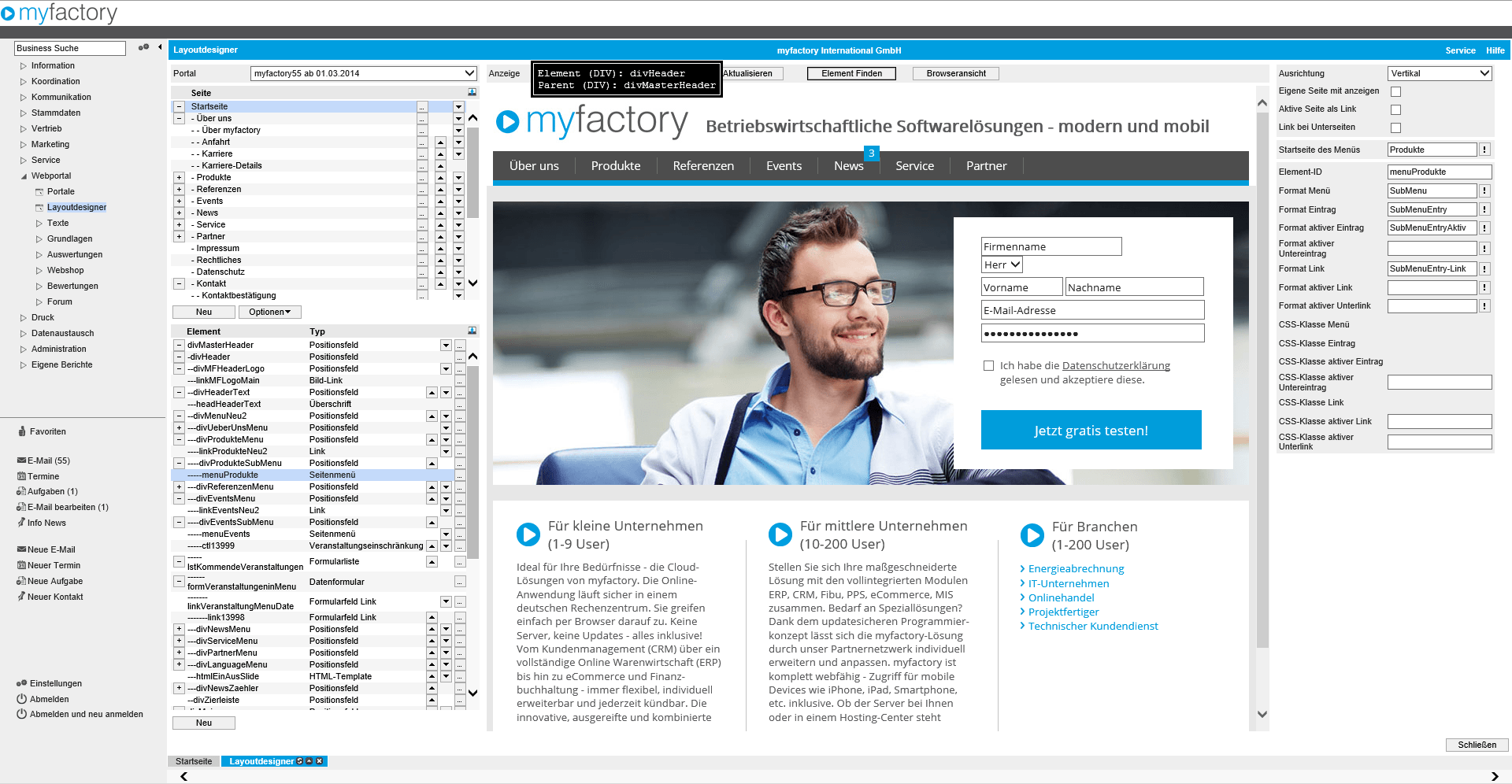Open the Produkte menu in the site preview
The width and height of the screenshot is (1512, 784).
616,166
